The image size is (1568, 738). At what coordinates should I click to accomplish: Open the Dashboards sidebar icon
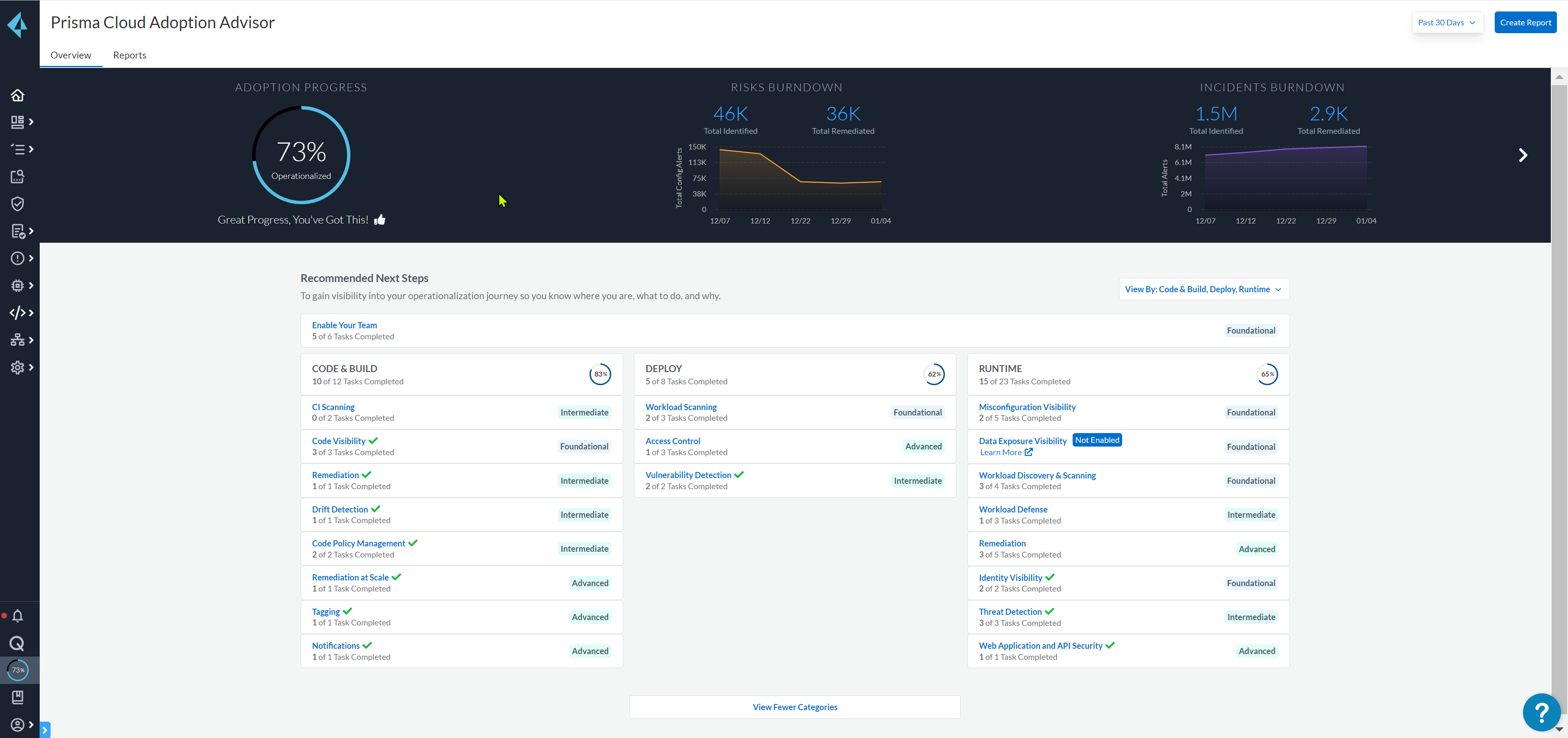pos(18,122)
